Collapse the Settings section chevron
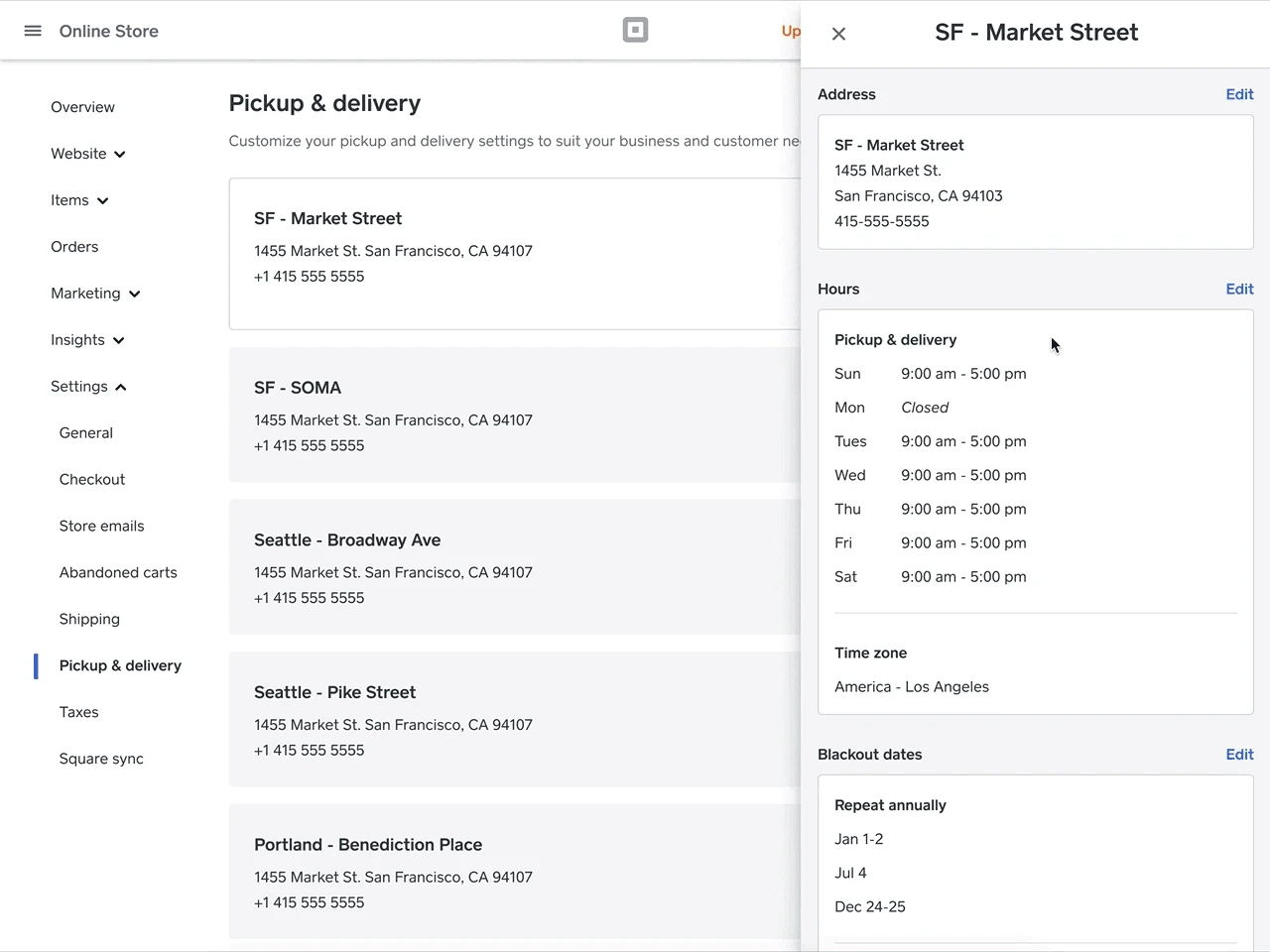 (121, 388)
